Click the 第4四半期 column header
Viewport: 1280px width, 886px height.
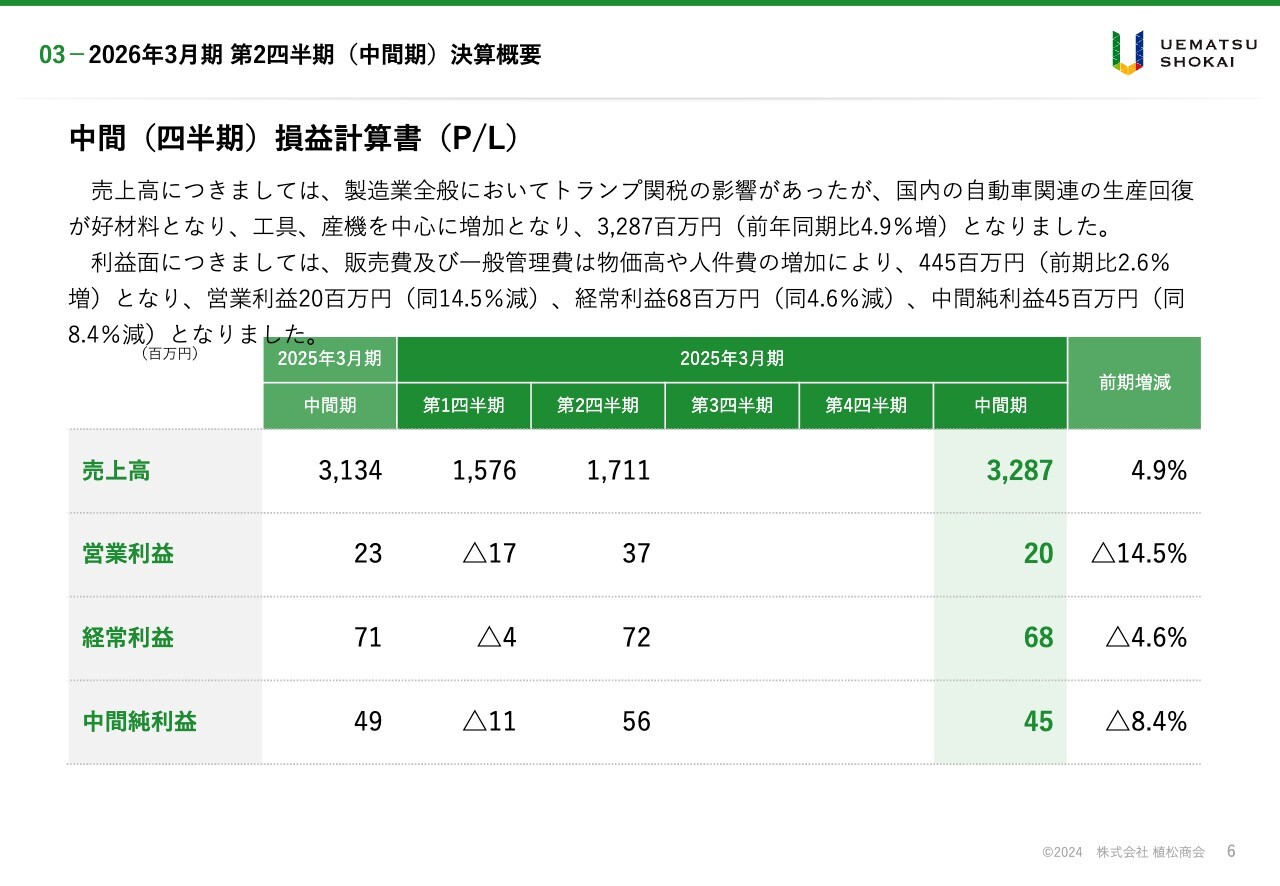[866, 406]
